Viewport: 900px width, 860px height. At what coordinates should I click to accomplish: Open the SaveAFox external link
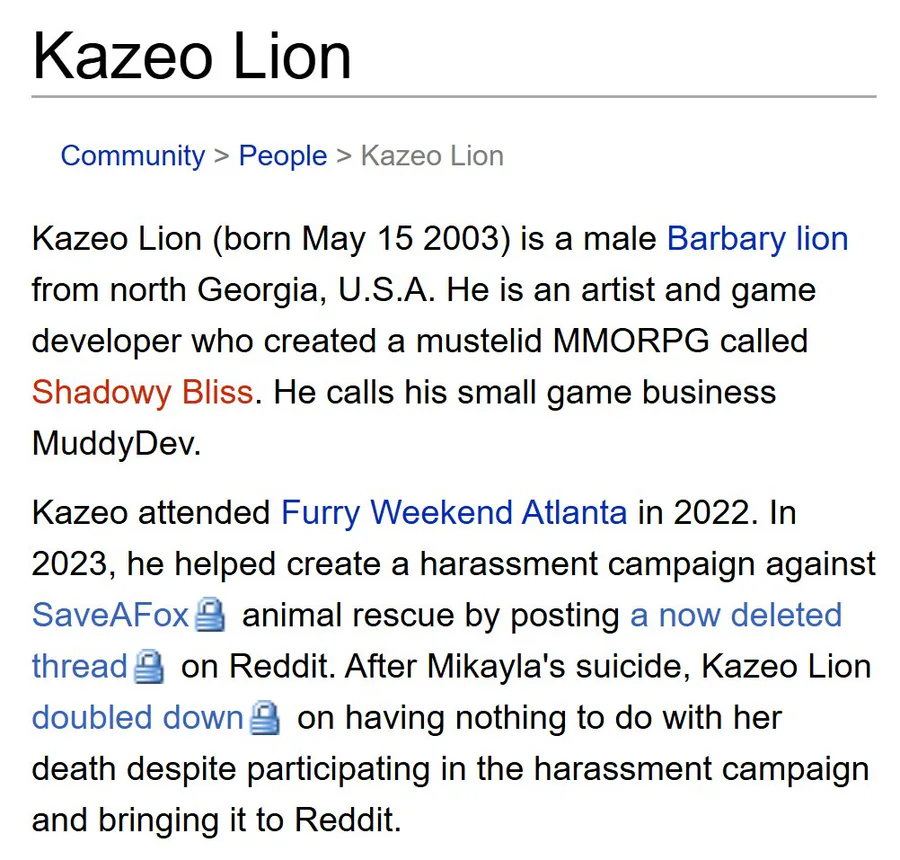[x=110, y=615]
